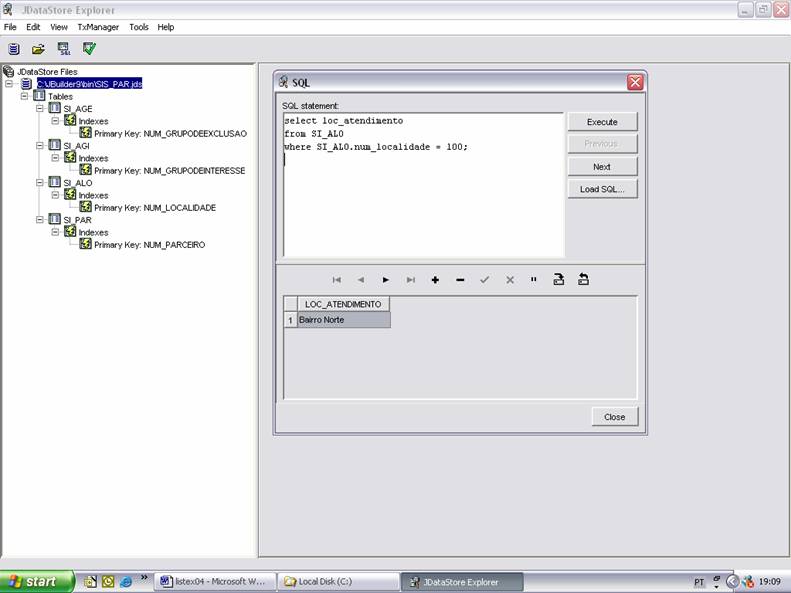791x593 pixels.
Task: Click key icon for NUM_LOCALIDADE
Action: tap(85, 207)
